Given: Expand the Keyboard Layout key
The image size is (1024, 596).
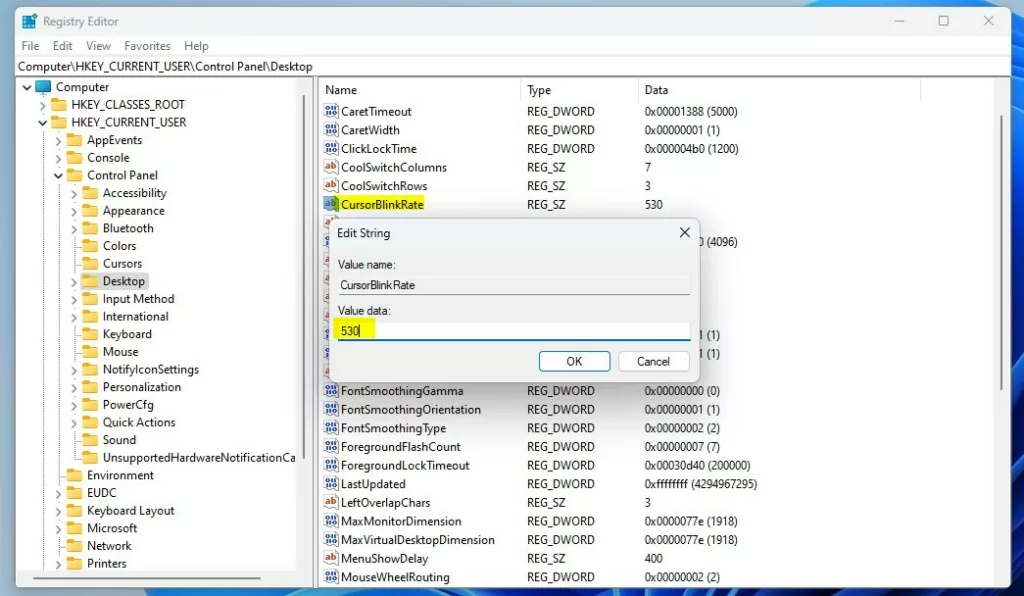Looking at the screenshot, I should click(x=58, y=510).
